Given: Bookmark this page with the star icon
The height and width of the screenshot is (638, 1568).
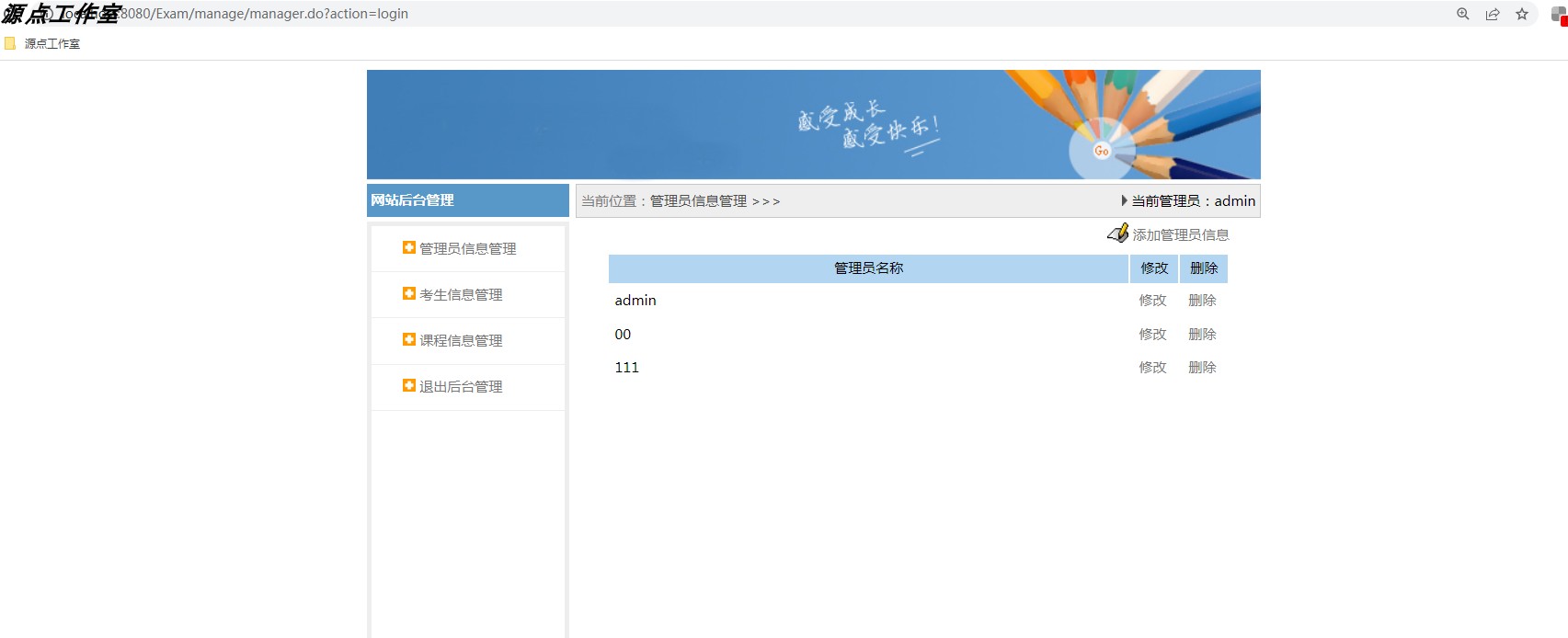Looking at the screenshot, I should point(1522,14).
